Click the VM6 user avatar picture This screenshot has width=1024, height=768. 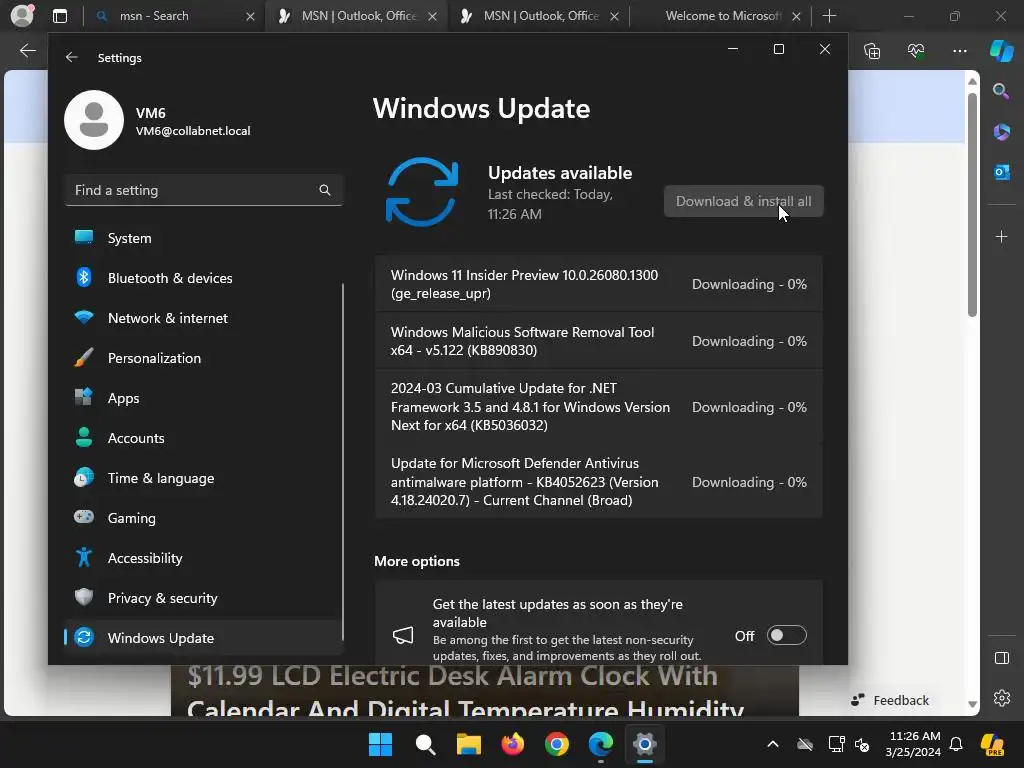[94, 120]
